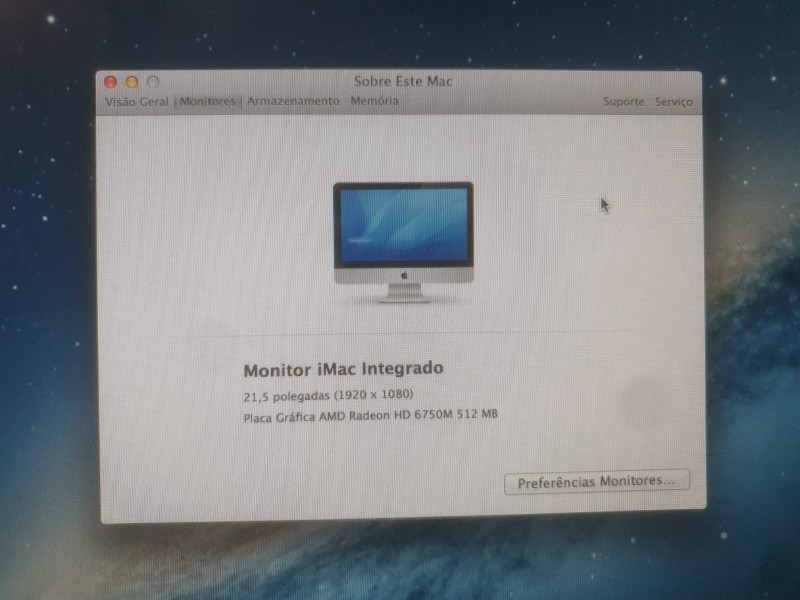Open the Armazenamento tab
Image resolution: width=800 pixels, height=600 pixels.
point(293,102)
